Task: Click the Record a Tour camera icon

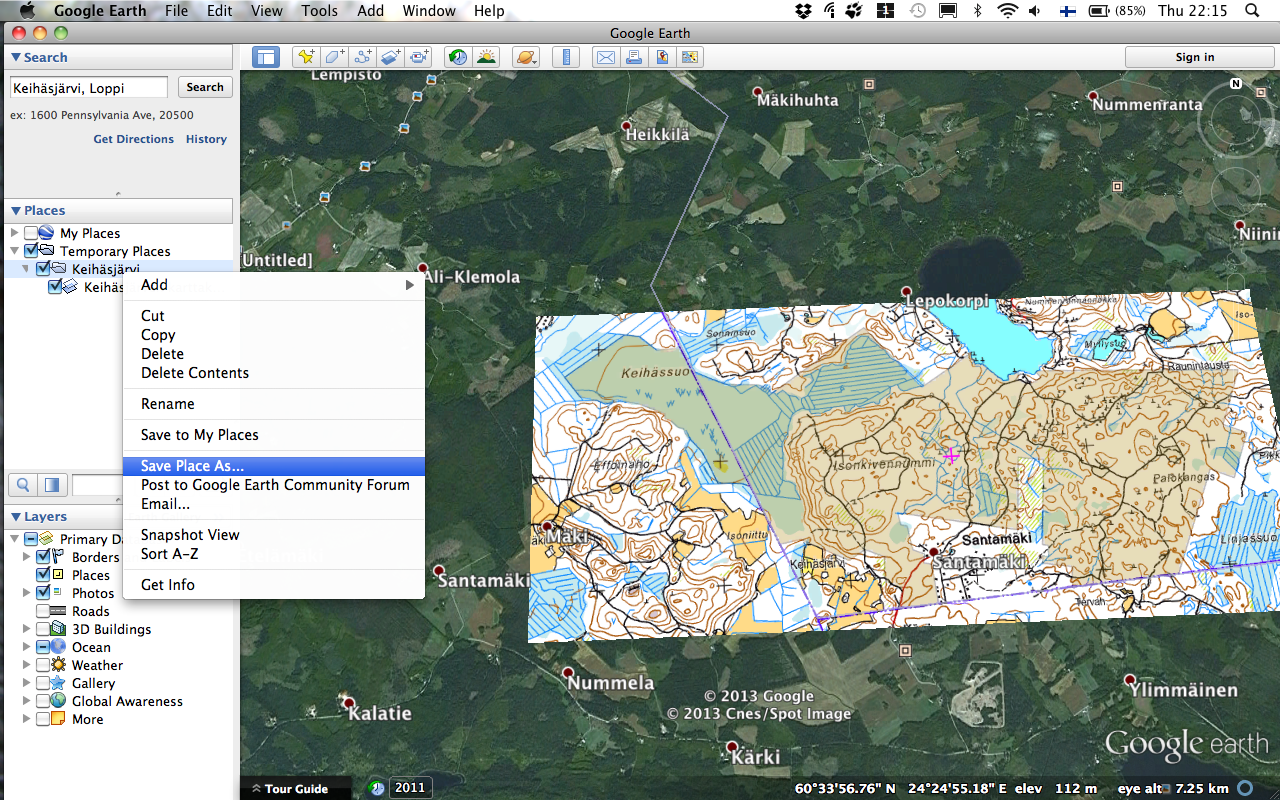Action: point(420,57)
